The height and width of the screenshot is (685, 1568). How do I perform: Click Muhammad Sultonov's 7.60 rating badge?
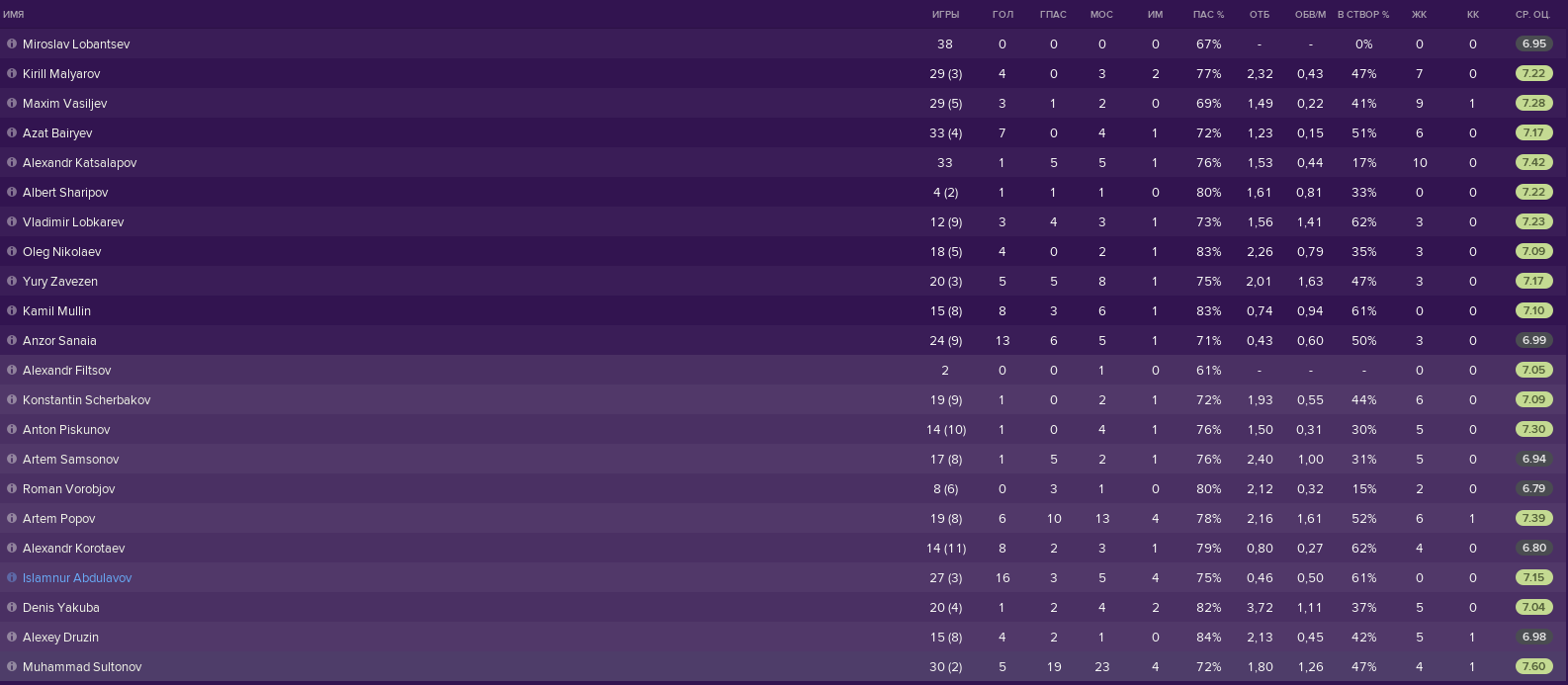pyautogui.click(x=1533, y=666)
